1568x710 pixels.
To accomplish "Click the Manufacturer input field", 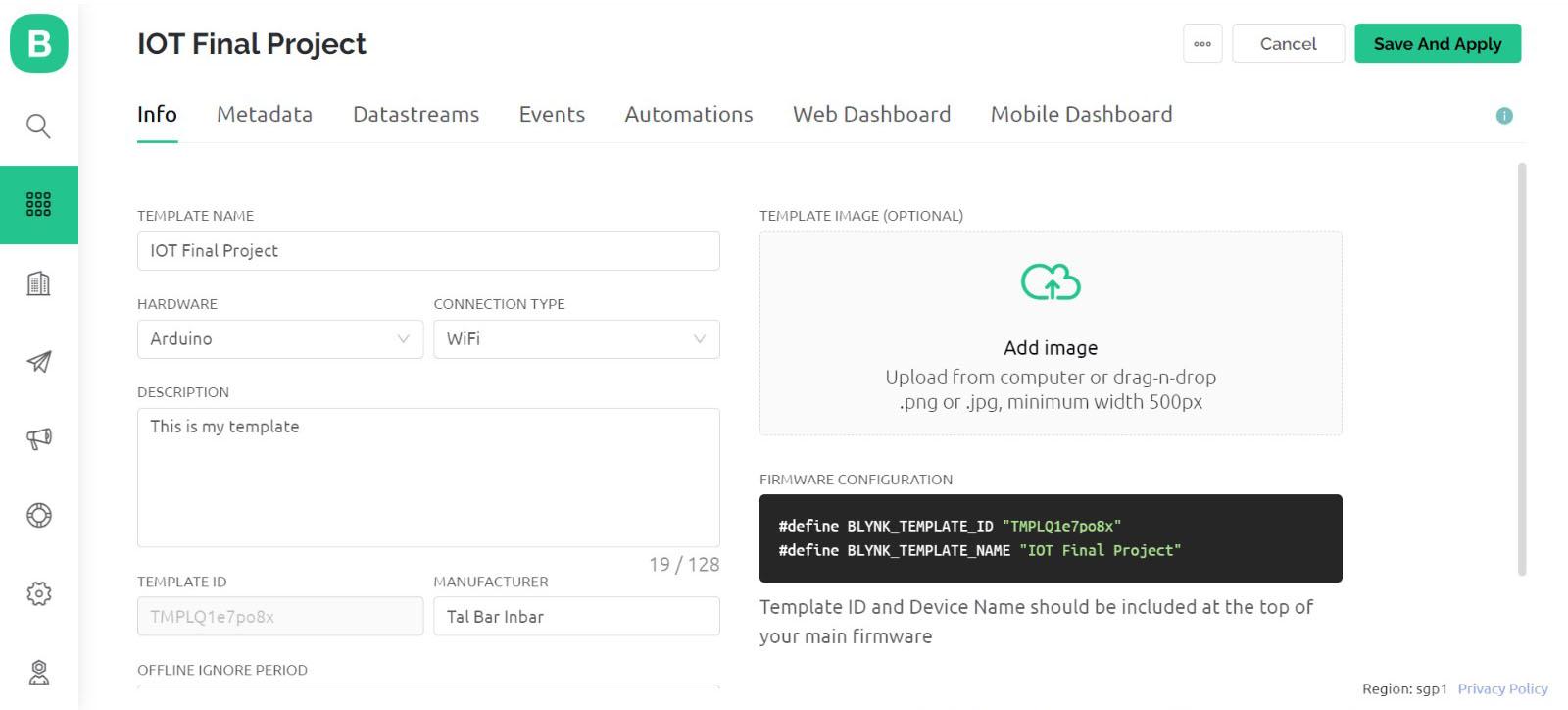I will (x=576, y=617).
